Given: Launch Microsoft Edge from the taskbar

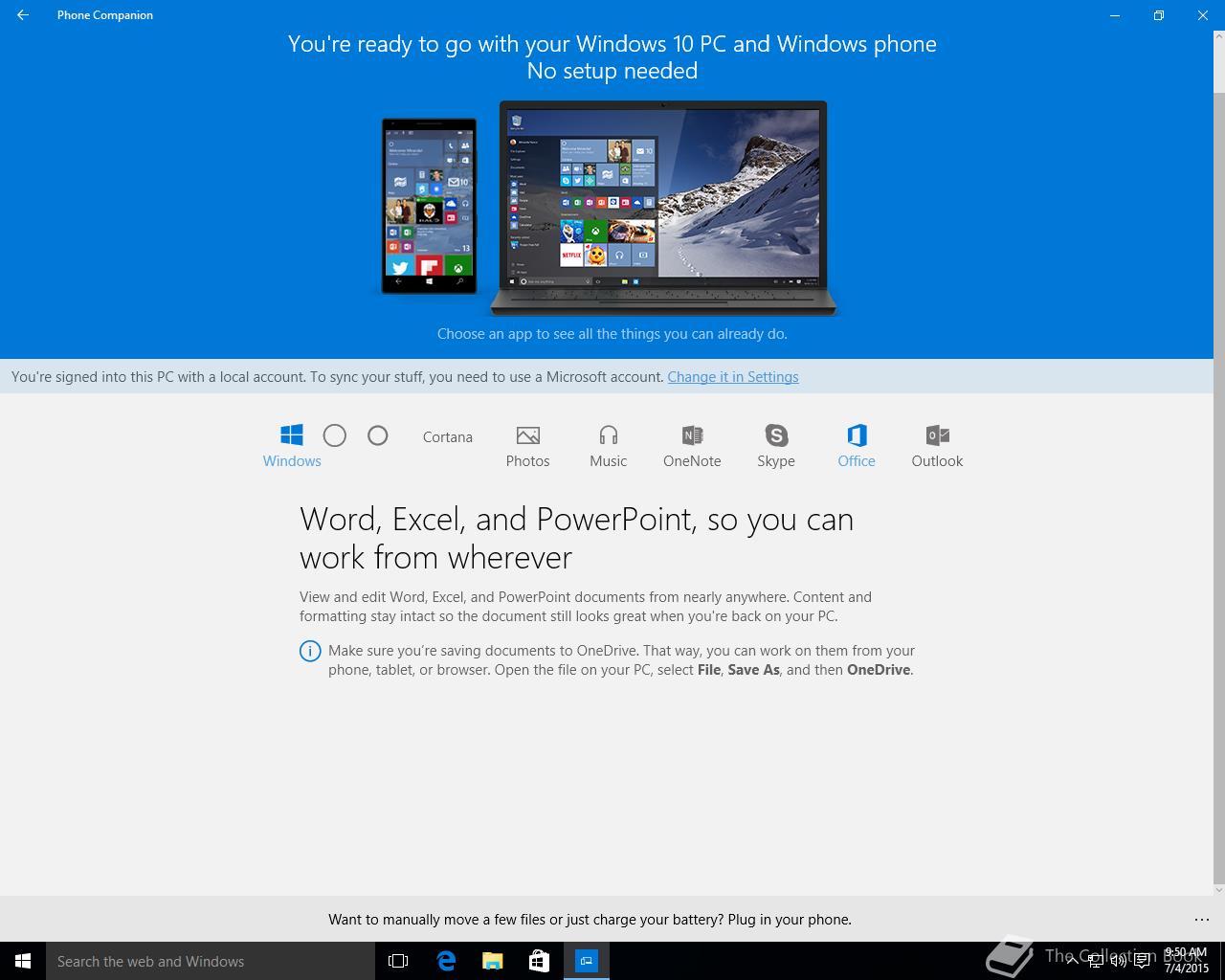Looking at the screenshot, I should click(446, 961).
